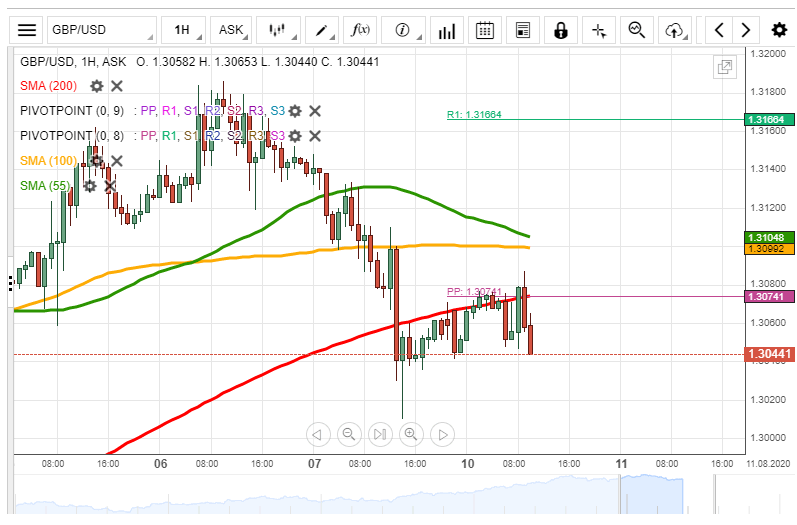797x525 pixels.
Task: Click the magnifier chart zoom tool
Action: (637, 30)
